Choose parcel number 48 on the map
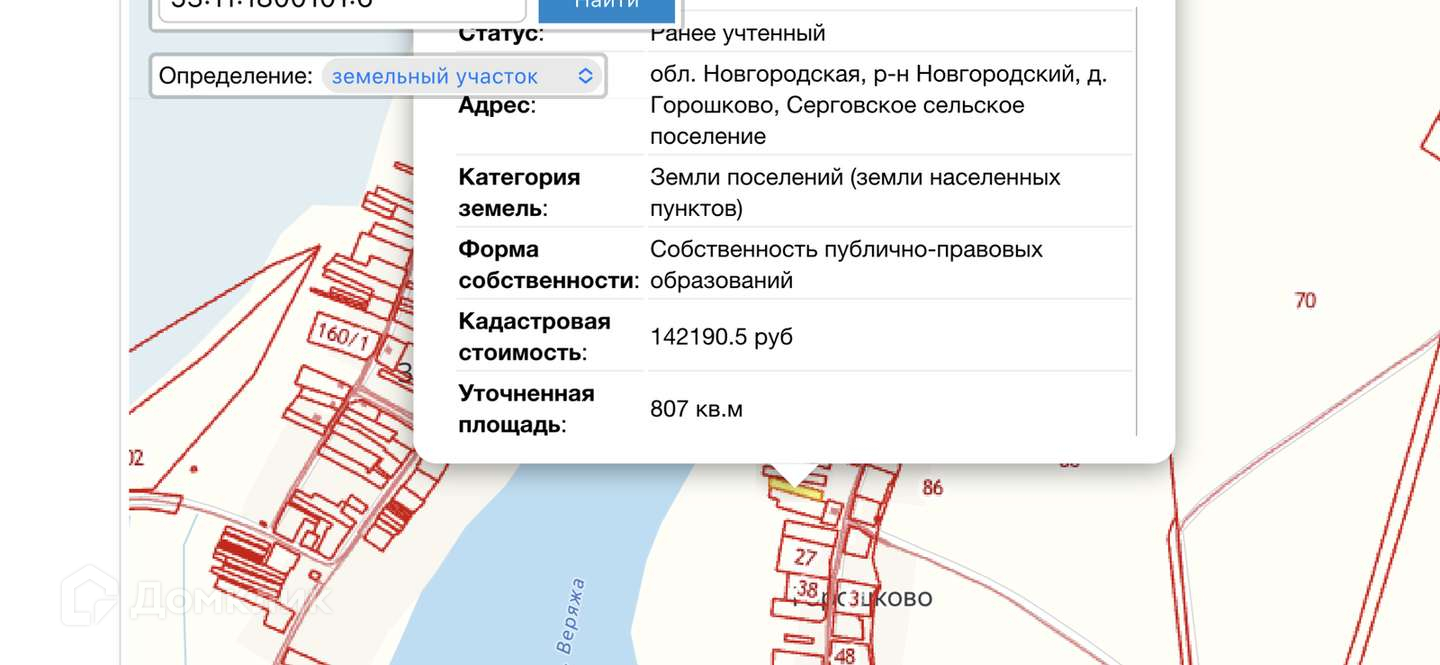1440x665 pixels. [x=843, y=656]
